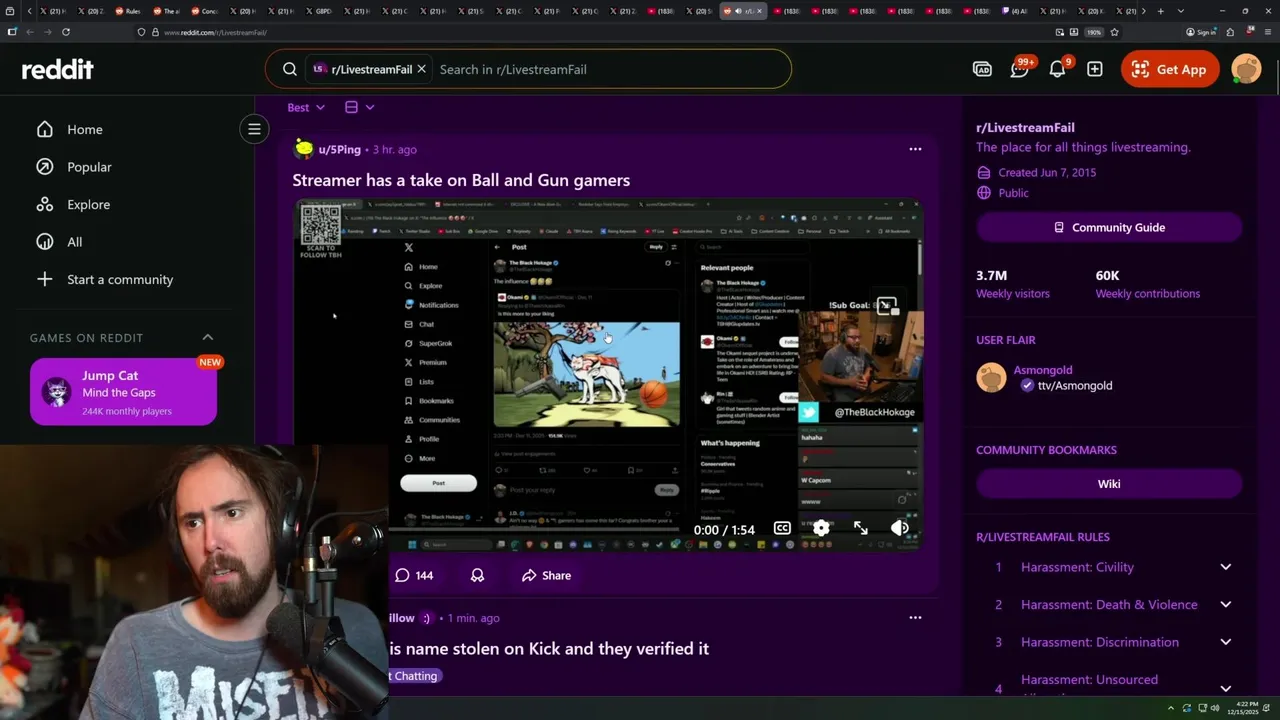Open the video settings gear
The height and width of the screenshot is (720, 1280).
coord(821,528)
